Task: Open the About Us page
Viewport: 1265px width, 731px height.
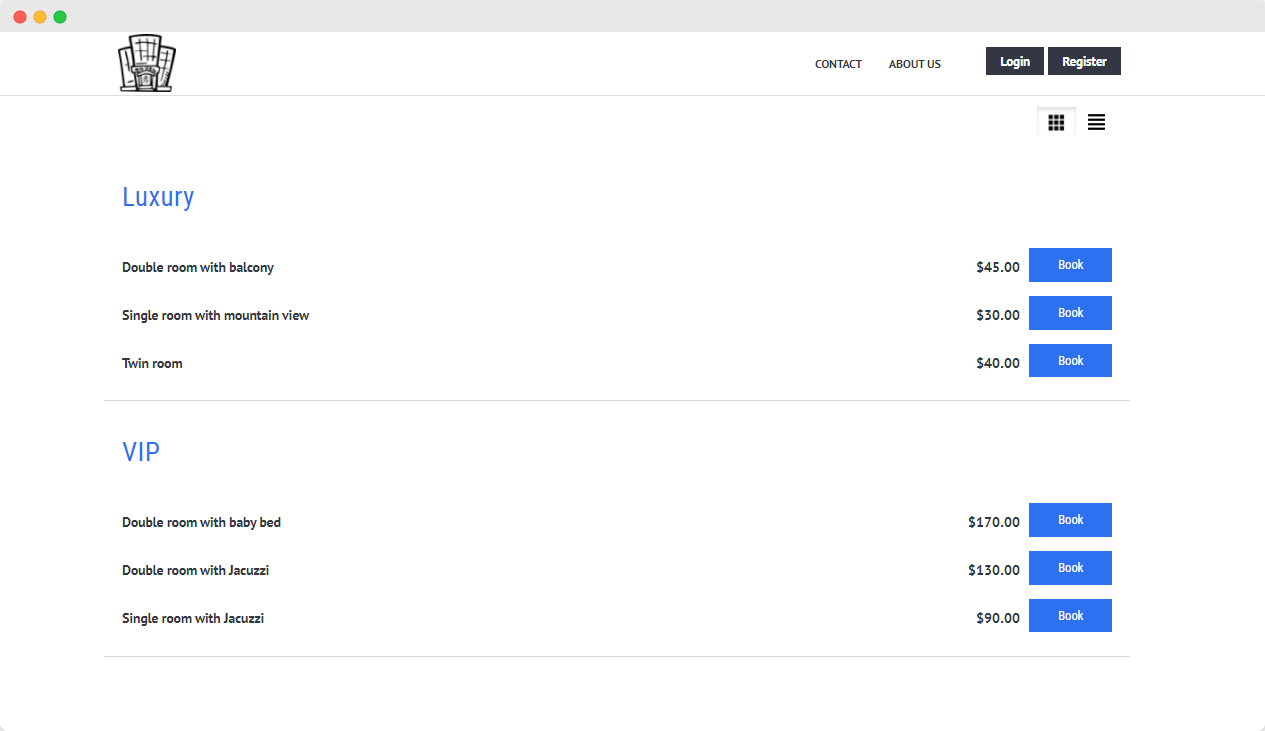Action: (915, 64)
